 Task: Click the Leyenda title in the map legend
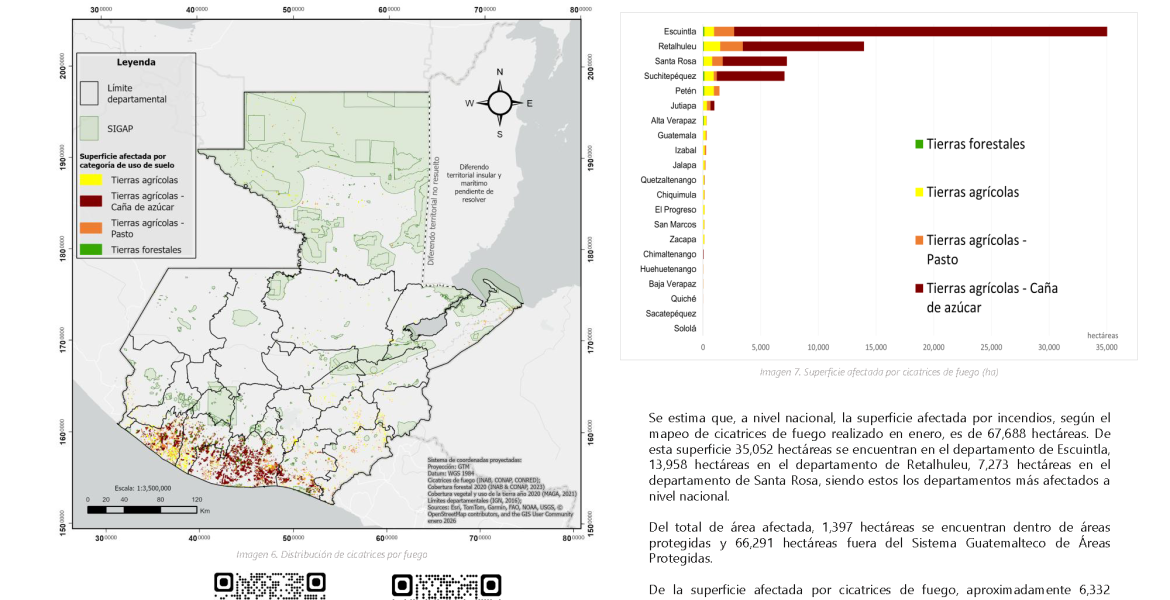[x=136, y=62]
